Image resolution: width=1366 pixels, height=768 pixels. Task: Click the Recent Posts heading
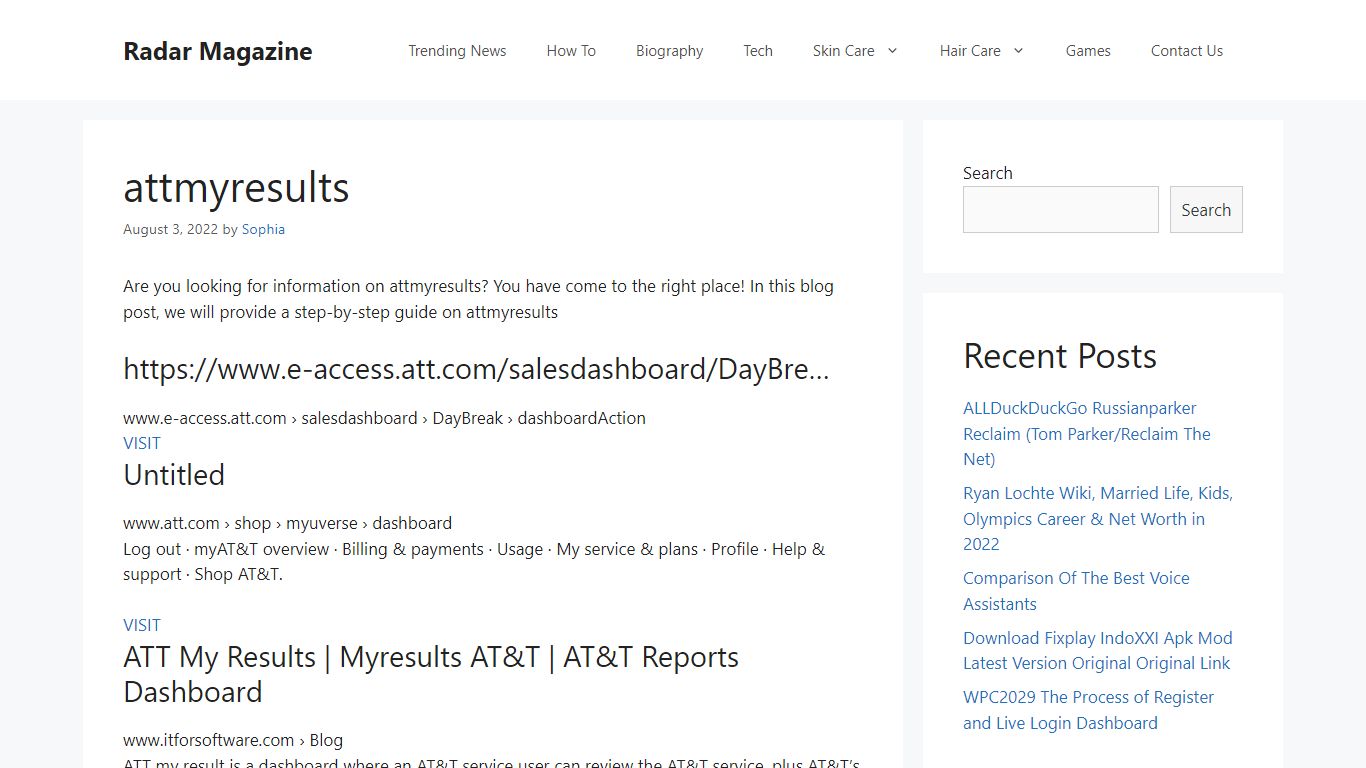pyautogui.click(x=1060, y=356)
